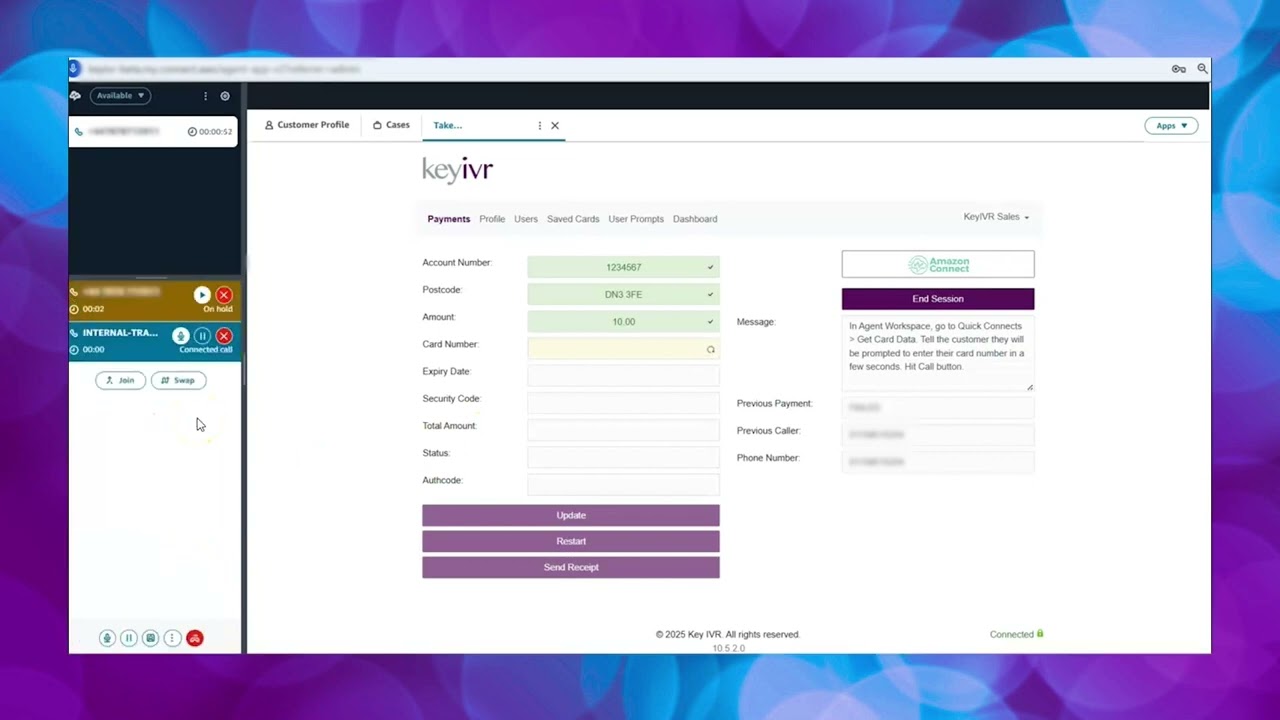Click the Postcode field showing DN3 3FE
This screenshot has width=1280, height=720.
tap(623, 294)
